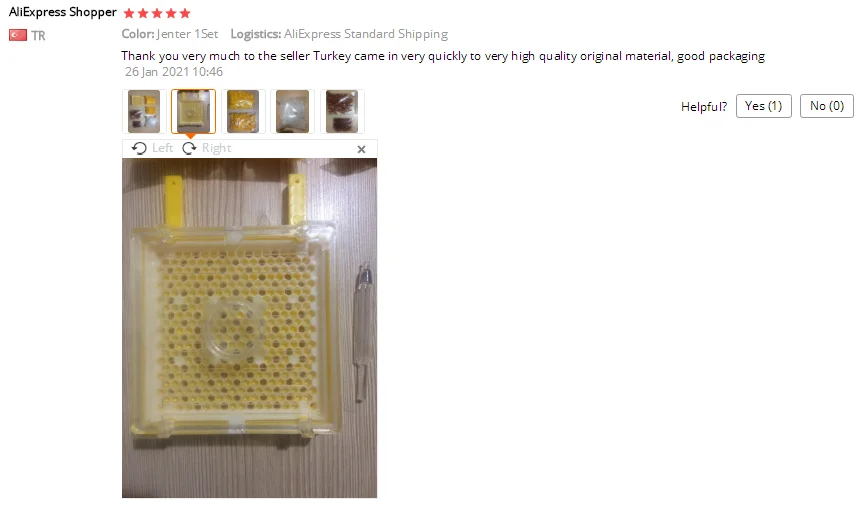This screenshot has height=509, width=860.
Task: Click the fifth red rating star
Action: [x=185, y=13]
